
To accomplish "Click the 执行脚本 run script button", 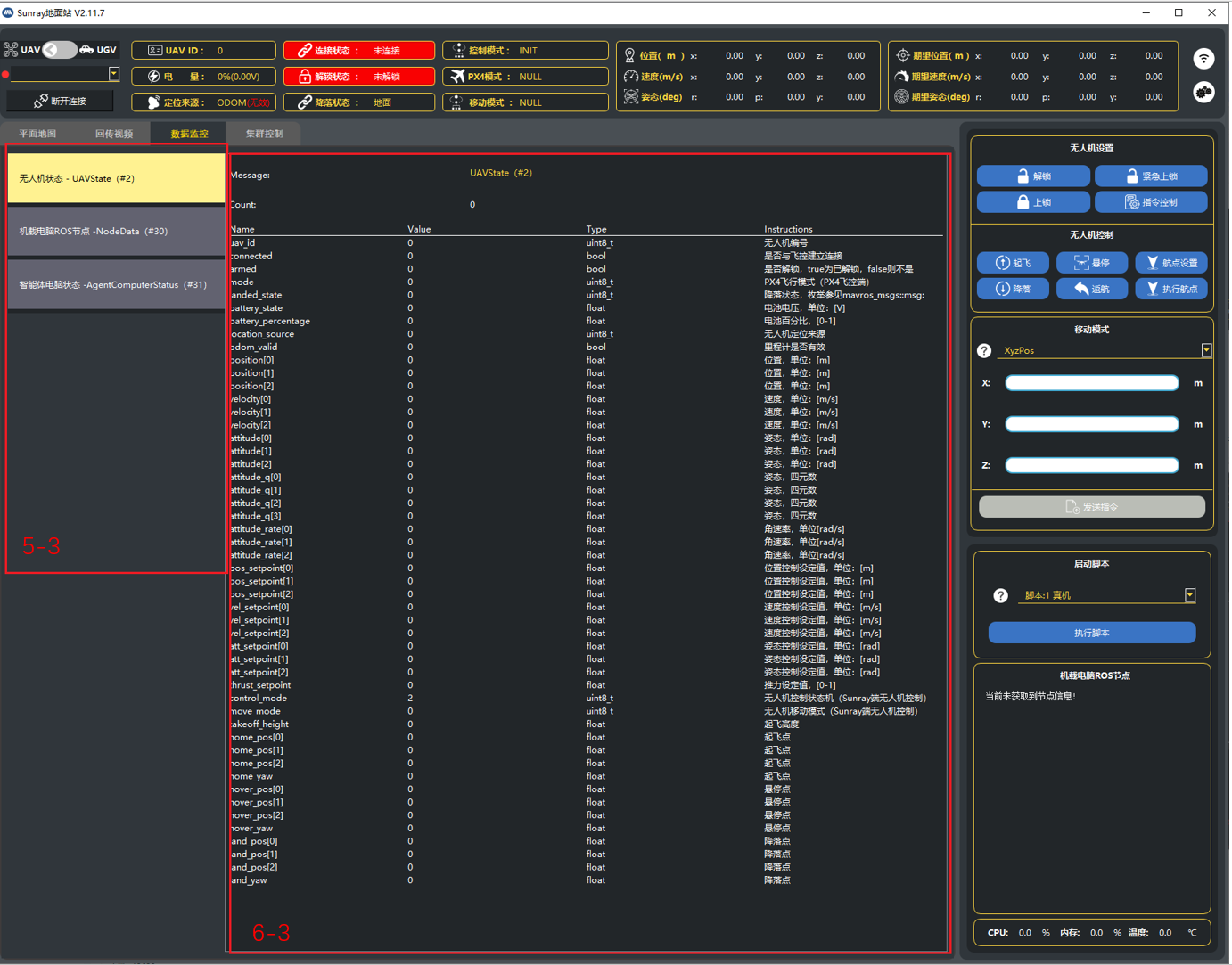I will click(1092, 633).
